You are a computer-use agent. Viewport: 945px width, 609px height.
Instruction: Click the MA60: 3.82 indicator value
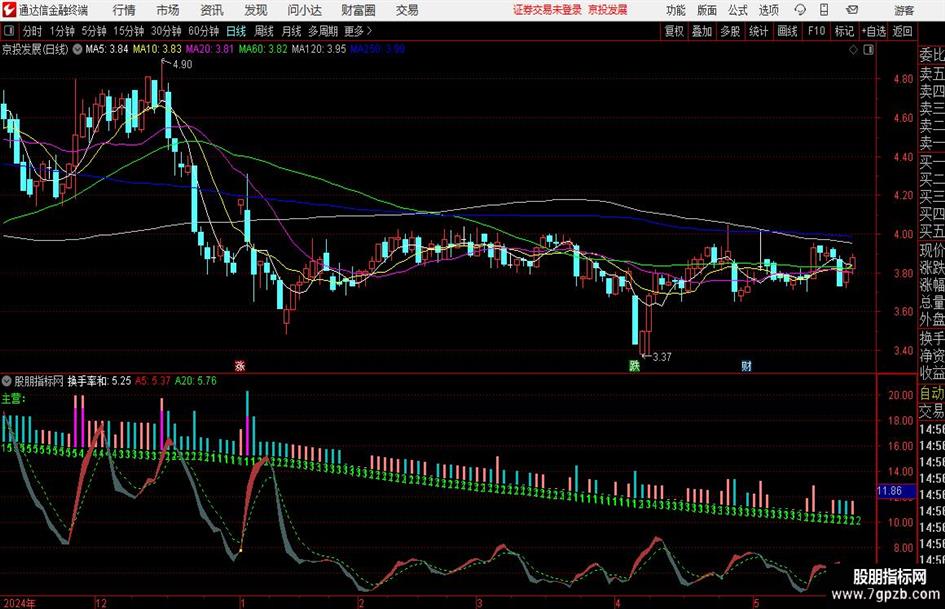[x=263, y=49]
